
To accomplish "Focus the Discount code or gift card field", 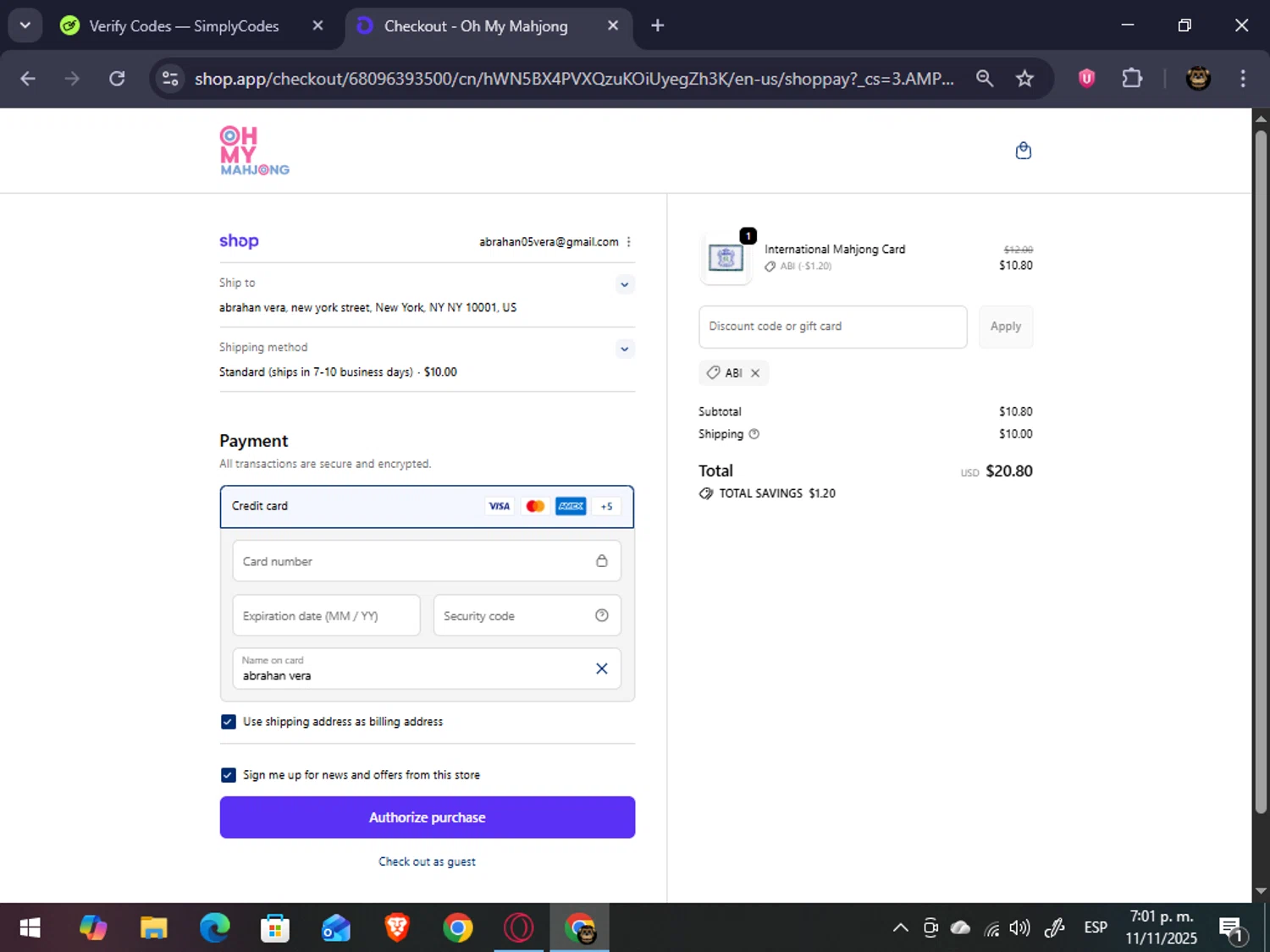I will [x=832, y=327].
